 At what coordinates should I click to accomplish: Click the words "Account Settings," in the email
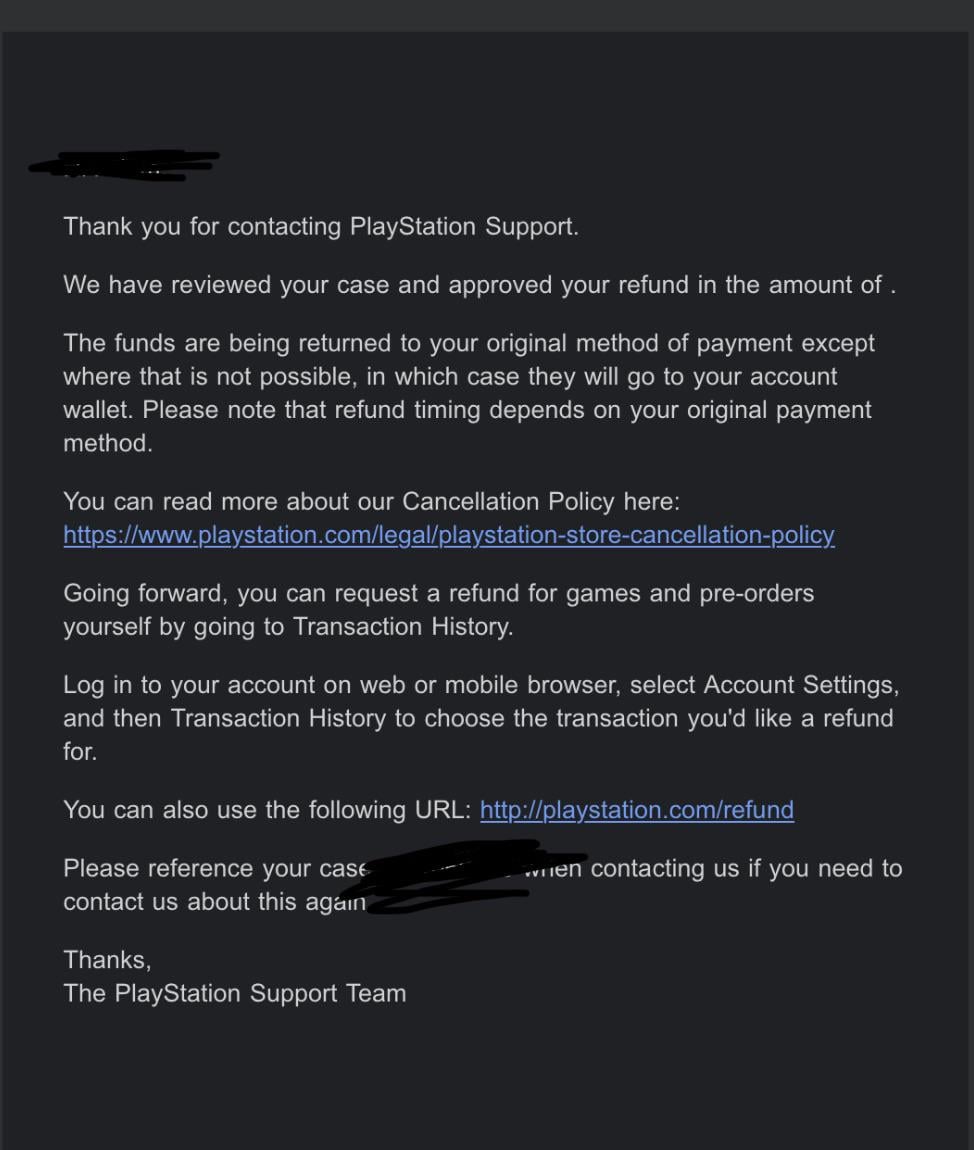[x=801, y=685]
